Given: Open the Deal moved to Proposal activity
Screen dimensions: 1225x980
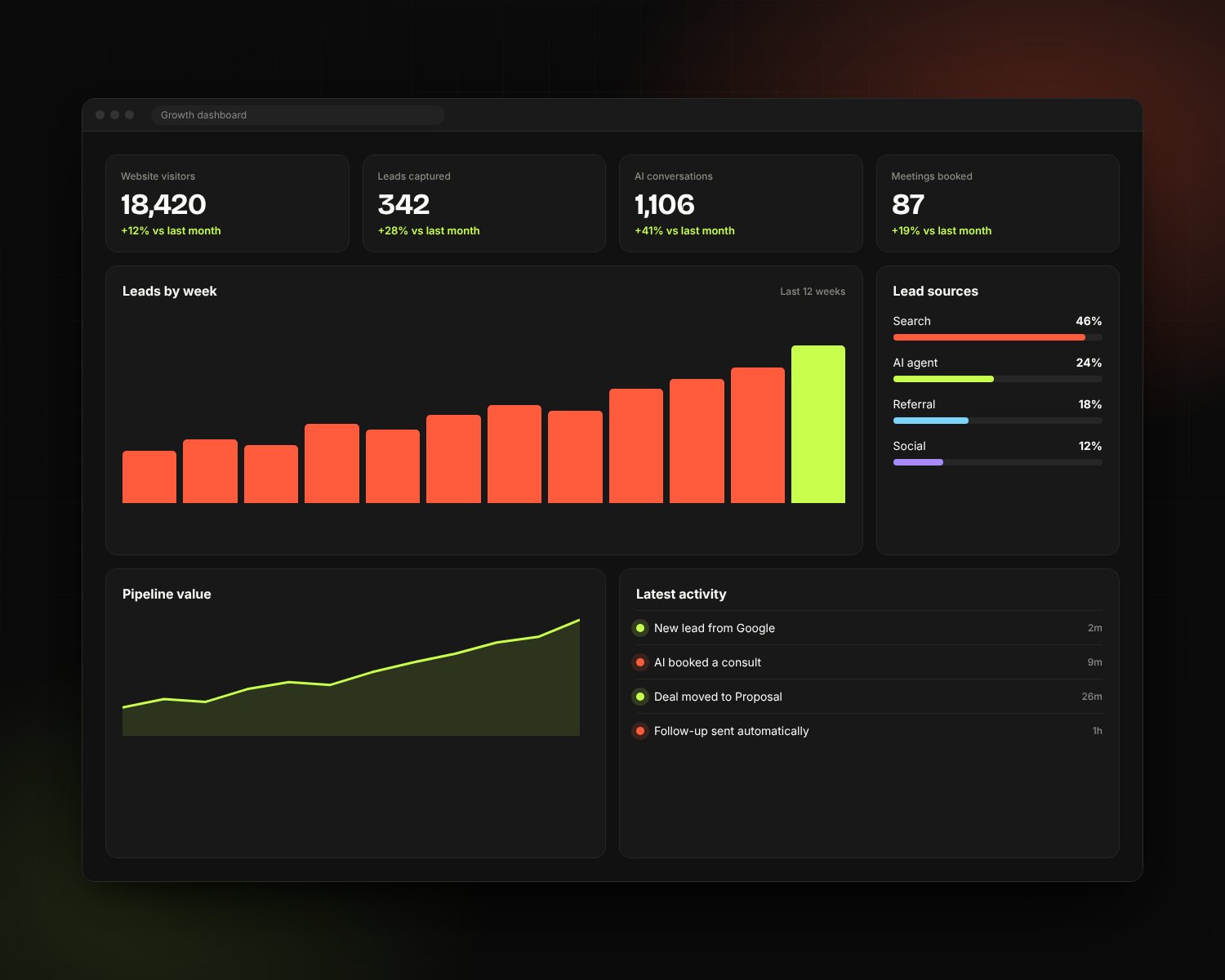Looking at the screenshot, I should 869,697.
